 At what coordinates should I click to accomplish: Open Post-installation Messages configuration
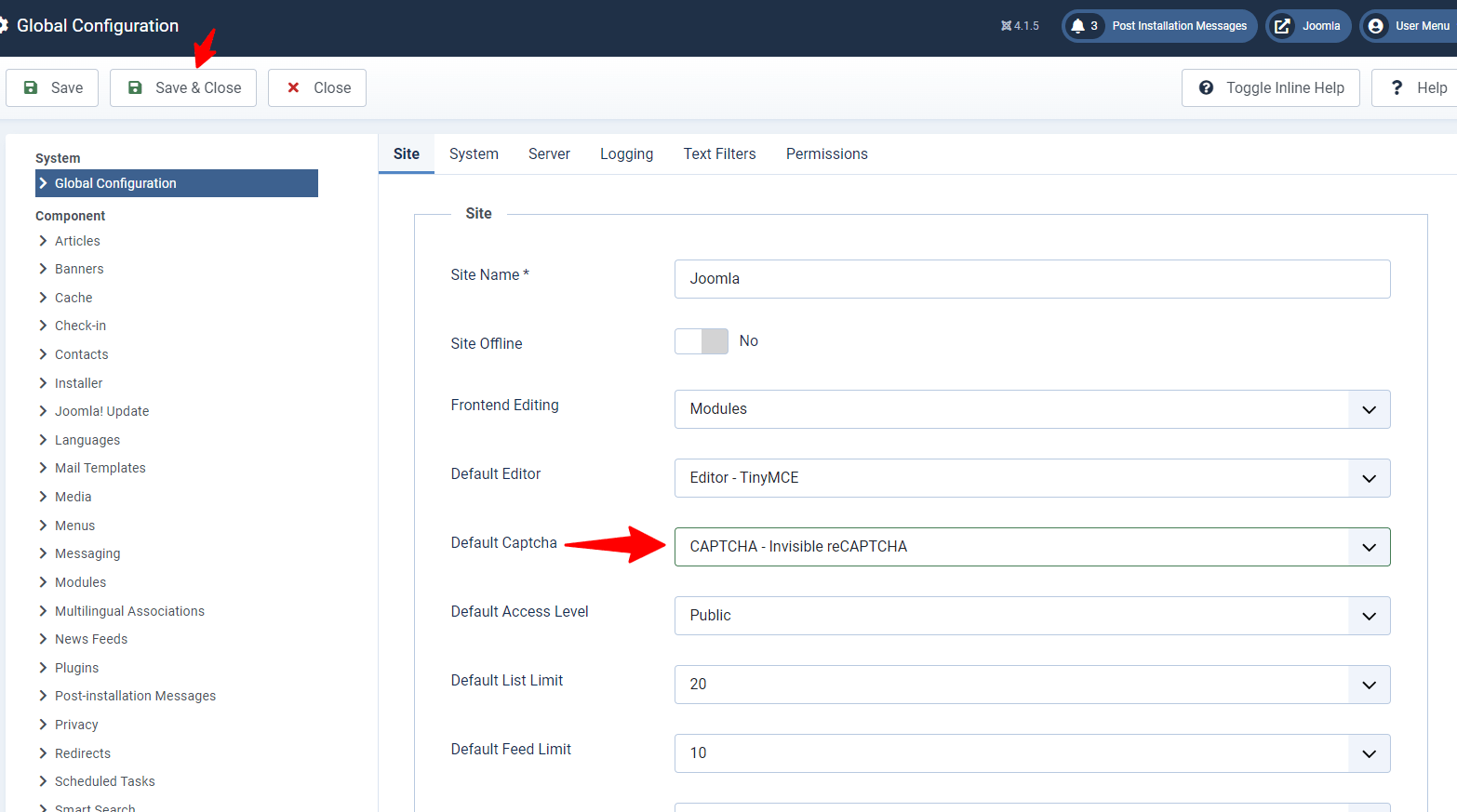pos(135,696)
